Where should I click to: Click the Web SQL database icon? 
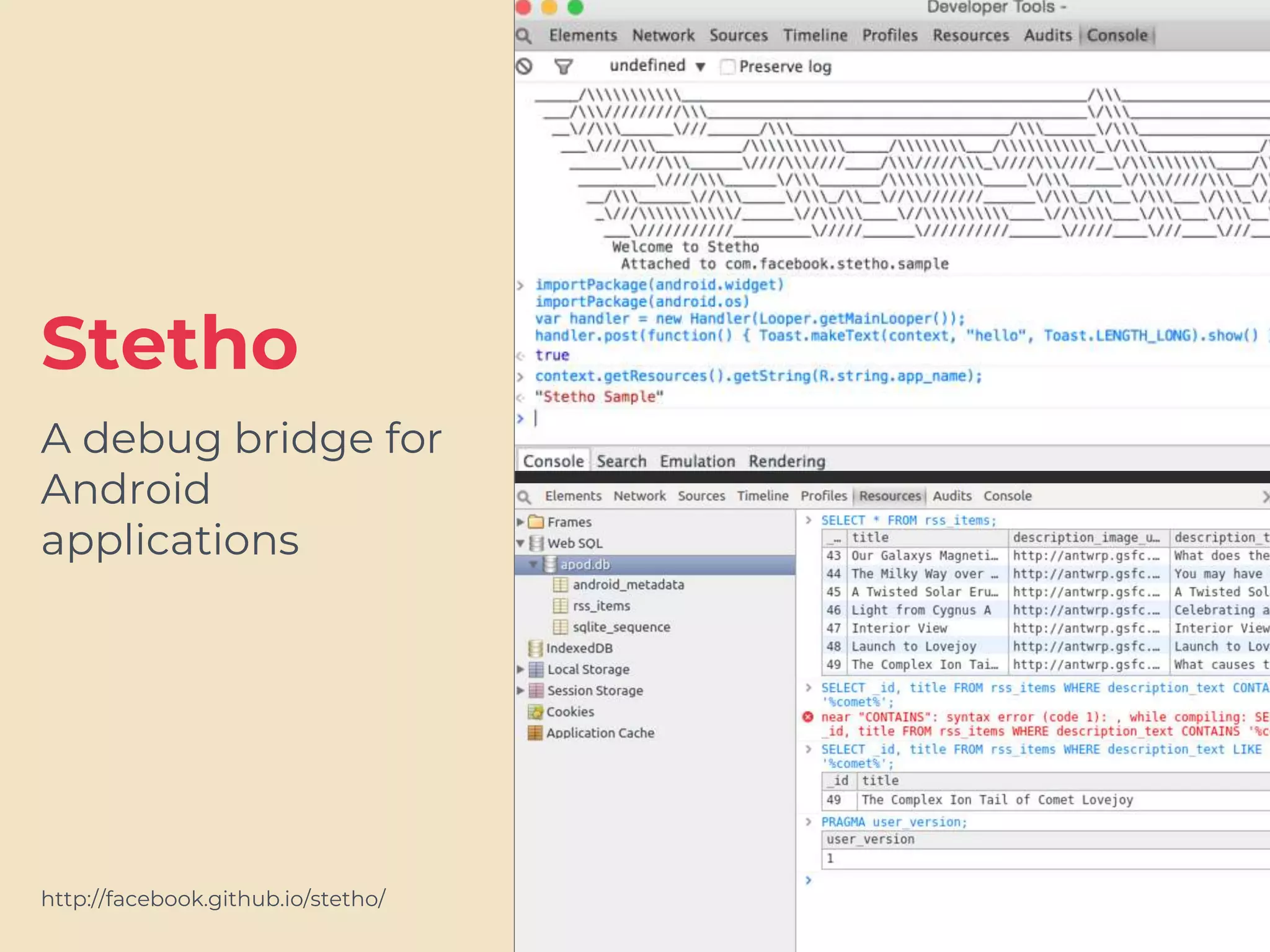pos(536,544)
